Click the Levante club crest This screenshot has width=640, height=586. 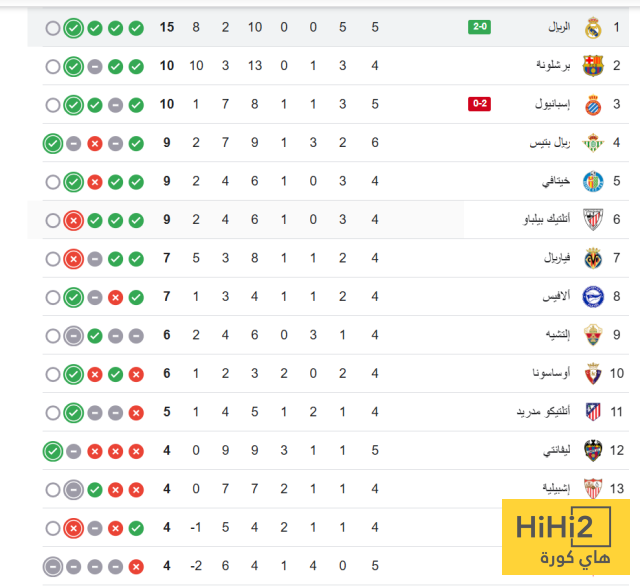click(593, 451)
